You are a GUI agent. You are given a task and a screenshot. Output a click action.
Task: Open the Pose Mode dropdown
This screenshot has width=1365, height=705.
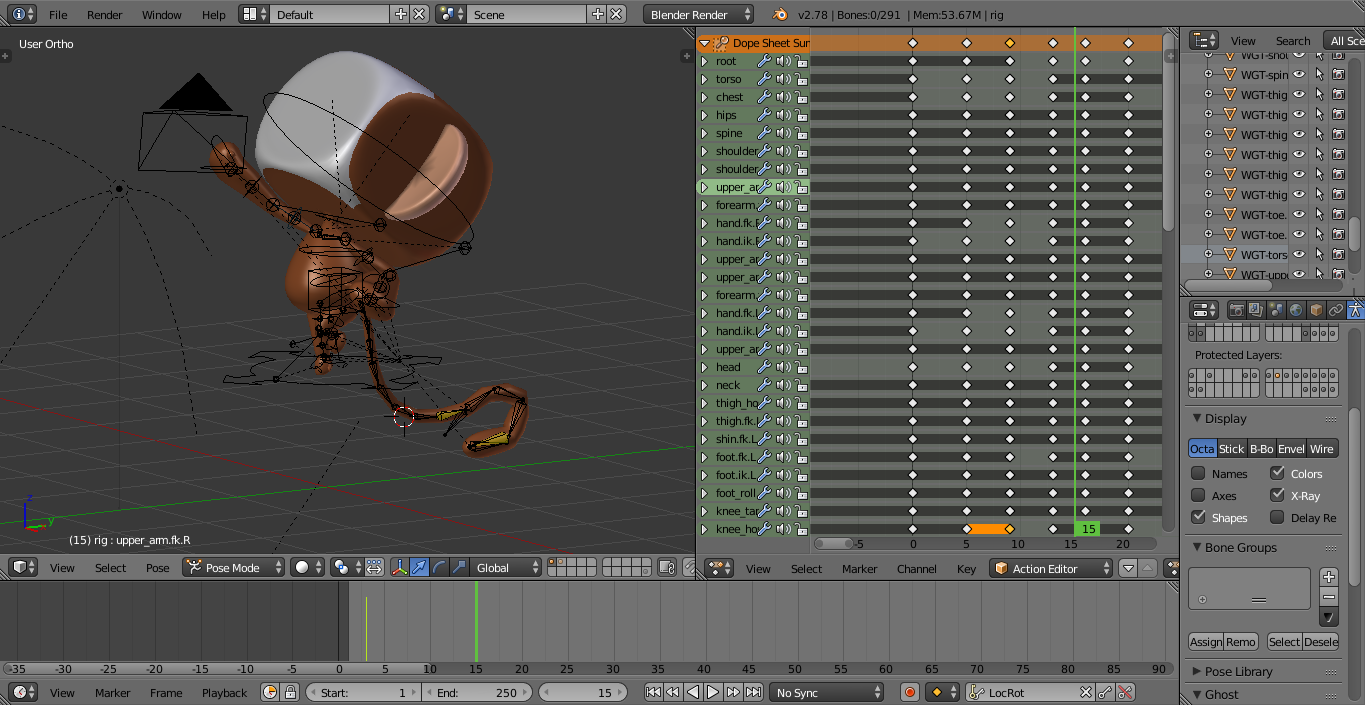233,568
